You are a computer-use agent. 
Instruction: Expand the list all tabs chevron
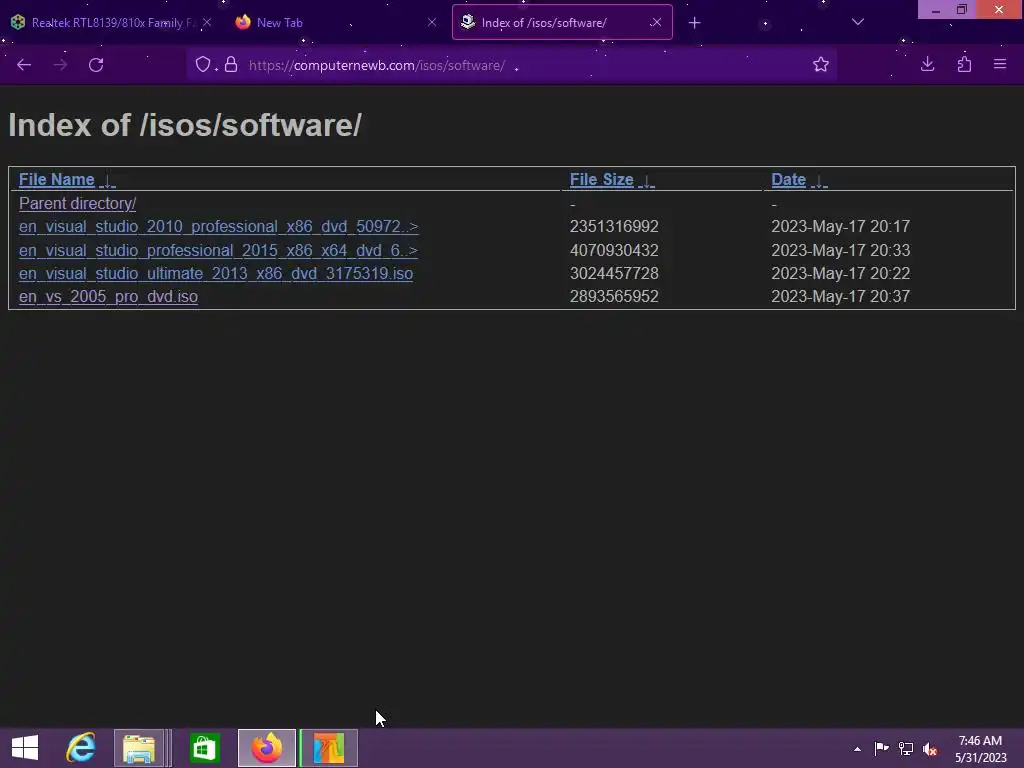point(857,22)
